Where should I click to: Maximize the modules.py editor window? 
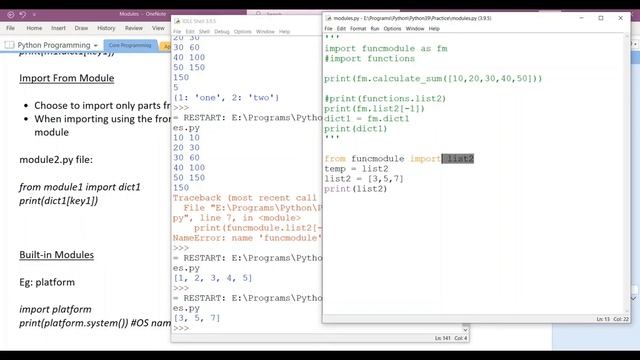pos(601,18)
